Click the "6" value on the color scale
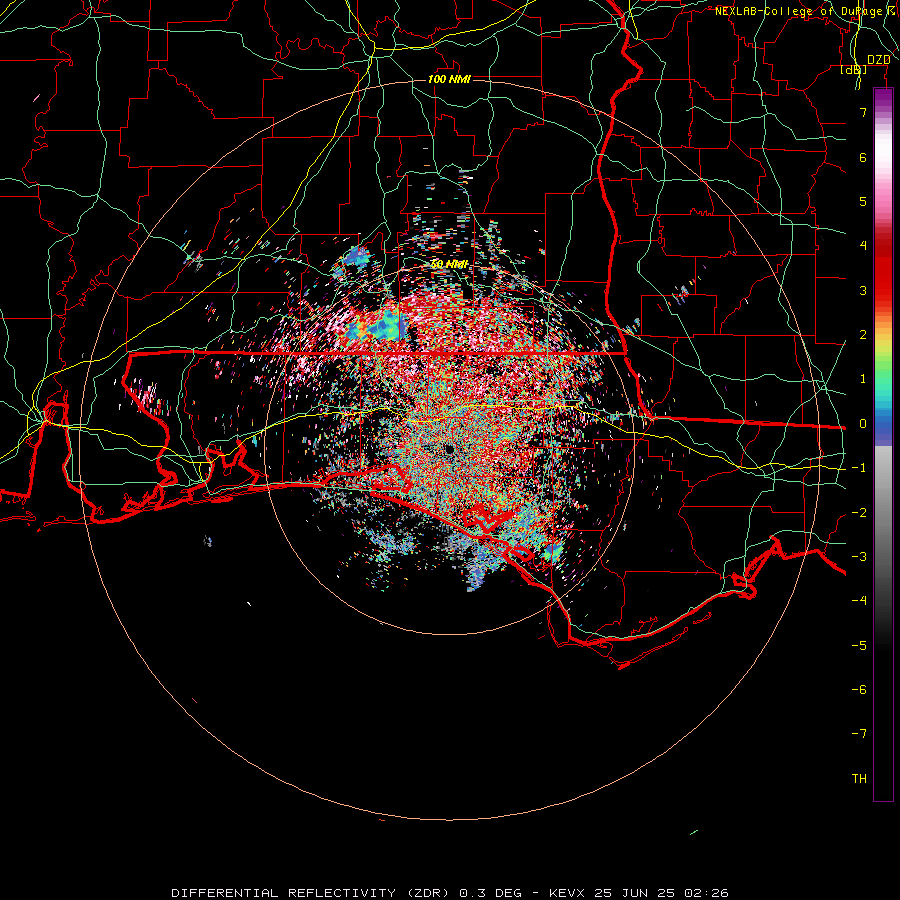The width and height of the screenshot is (900, 900). (863, 157)
